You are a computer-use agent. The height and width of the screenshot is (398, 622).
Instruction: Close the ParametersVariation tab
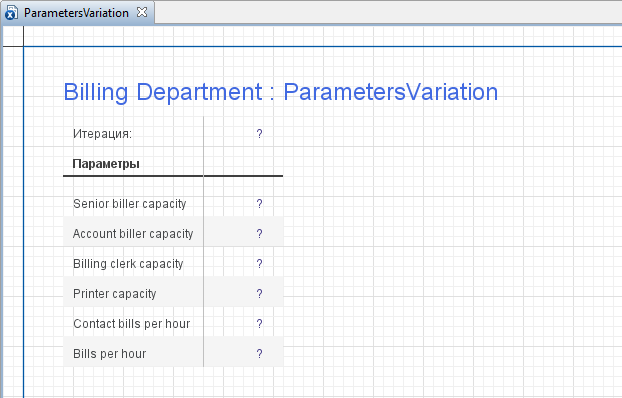[142, 12]
